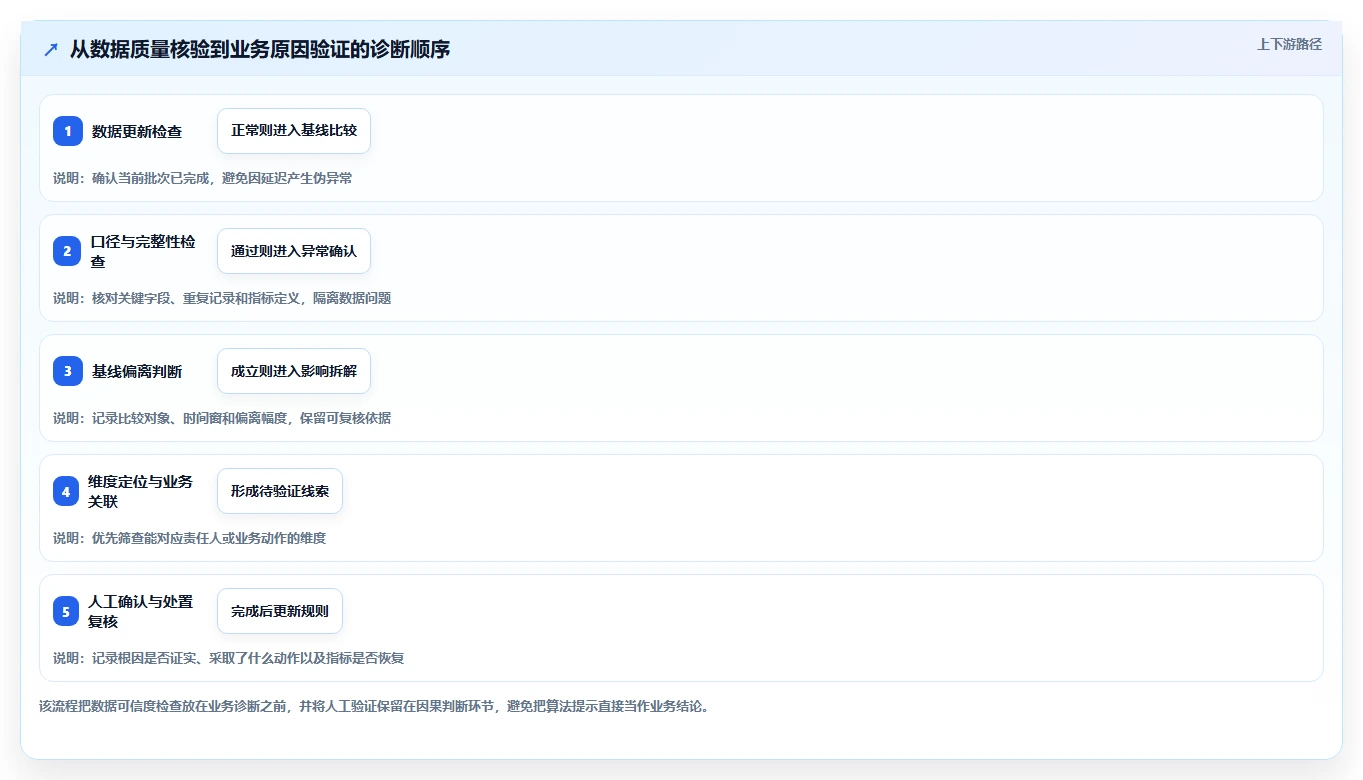Image resolution: width=1363 pixels, height=780 pixels.
Task: Click step number 5 badge
Action: (66, 611)
